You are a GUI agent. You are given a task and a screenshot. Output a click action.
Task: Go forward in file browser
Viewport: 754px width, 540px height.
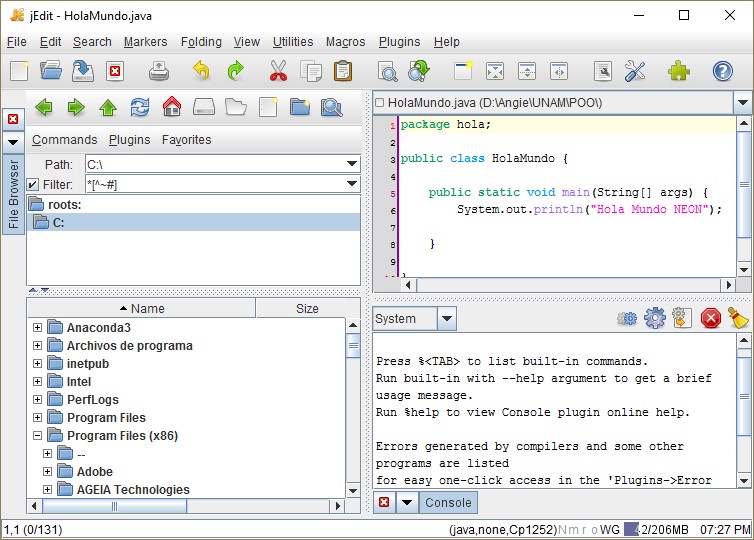pos(76,107)
